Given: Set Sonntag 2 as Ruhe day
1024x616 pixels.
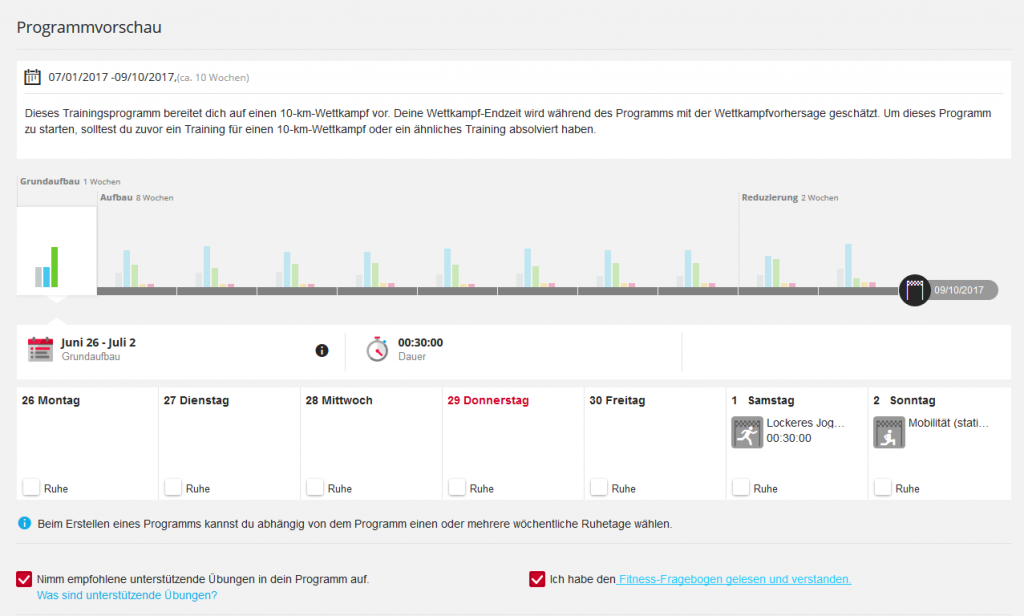Looking at the screenshot, I should point(883,487).
